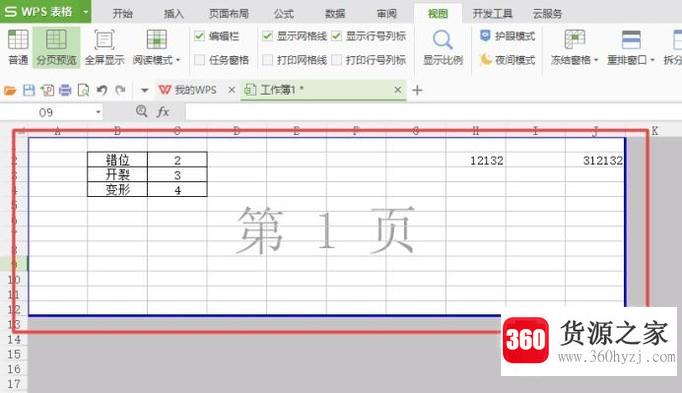Image resolution: width=682 pixels, height=393 pixels.
Task: Toggle the Formula Bar (编辑栏) checkbox
Action: pyautogui.click(x=199, y=36)
